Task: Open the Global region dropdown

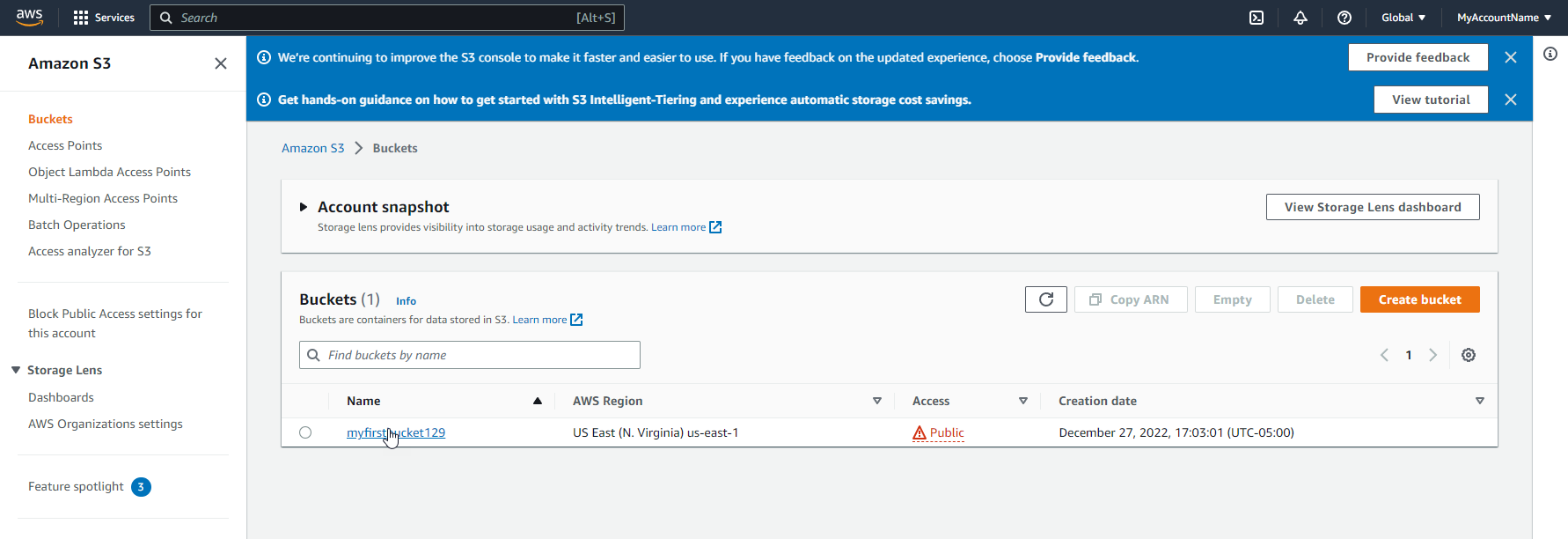Action: (x=1403, y=18)
